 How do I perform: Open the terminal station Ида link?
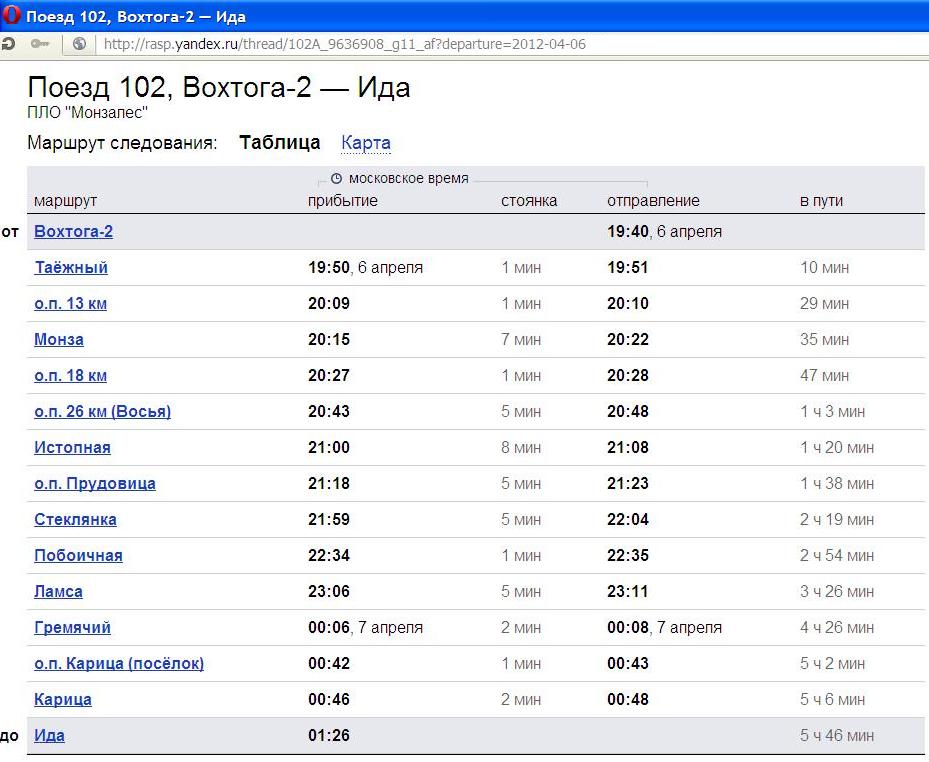(49, 736)
